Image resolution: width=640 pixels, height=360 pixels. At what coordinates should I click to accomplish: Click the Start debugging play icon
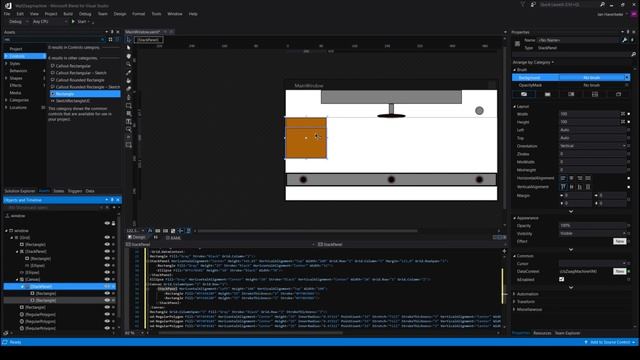click(x=73, y=21)
